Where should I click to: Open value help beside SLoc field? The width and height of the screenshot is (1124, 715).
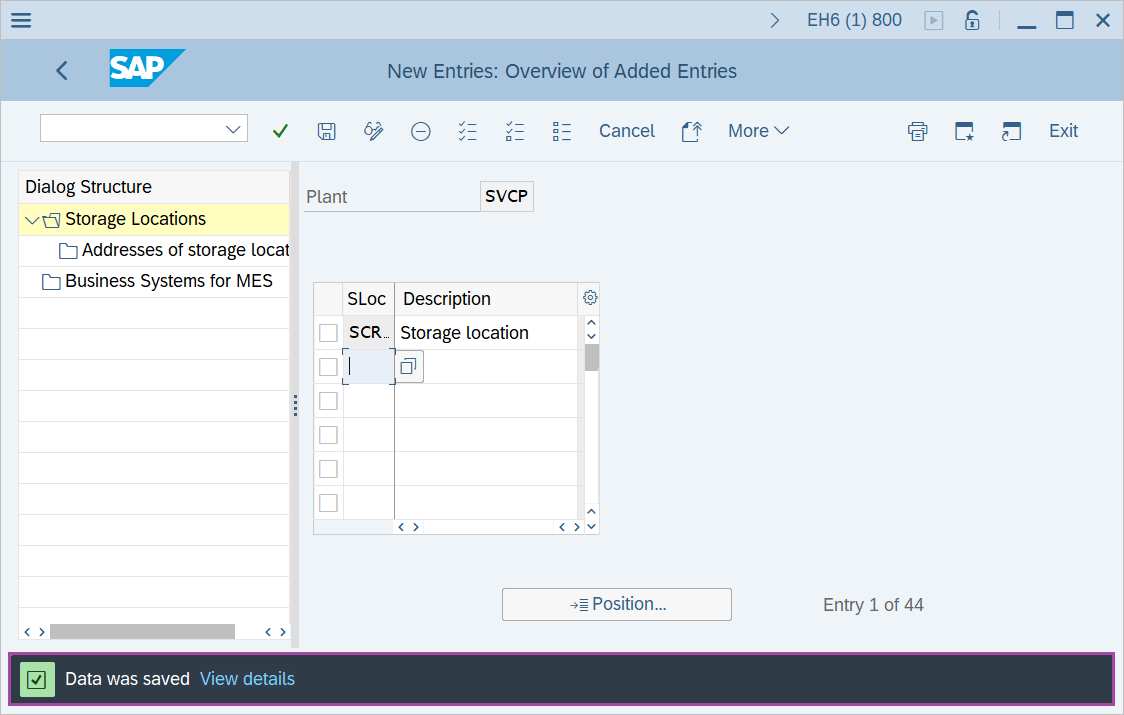tap(408, 367)
